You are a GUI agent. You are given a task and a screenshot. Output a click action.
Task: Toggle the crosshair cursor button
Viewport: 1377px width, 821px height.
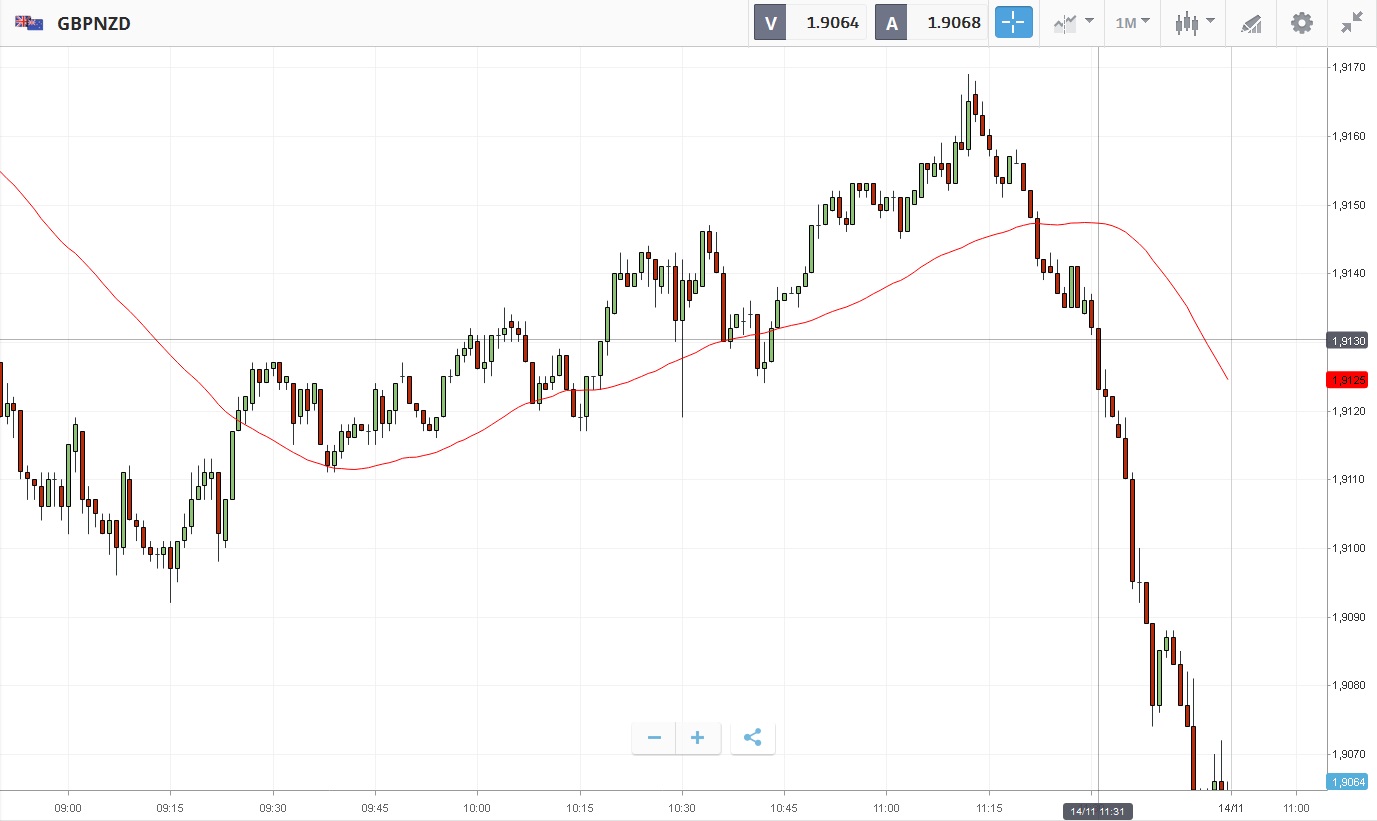click(x=1012, y=22)
